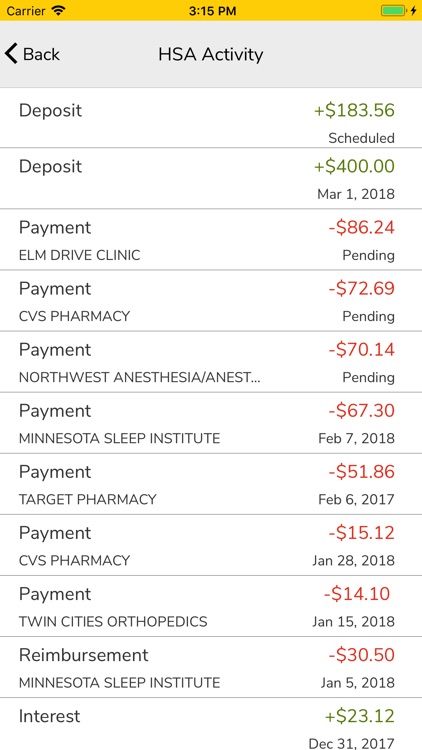This screenshot has width=422, height=750.
Task: Tap the battery indicator icon
Action: (394, 11)
